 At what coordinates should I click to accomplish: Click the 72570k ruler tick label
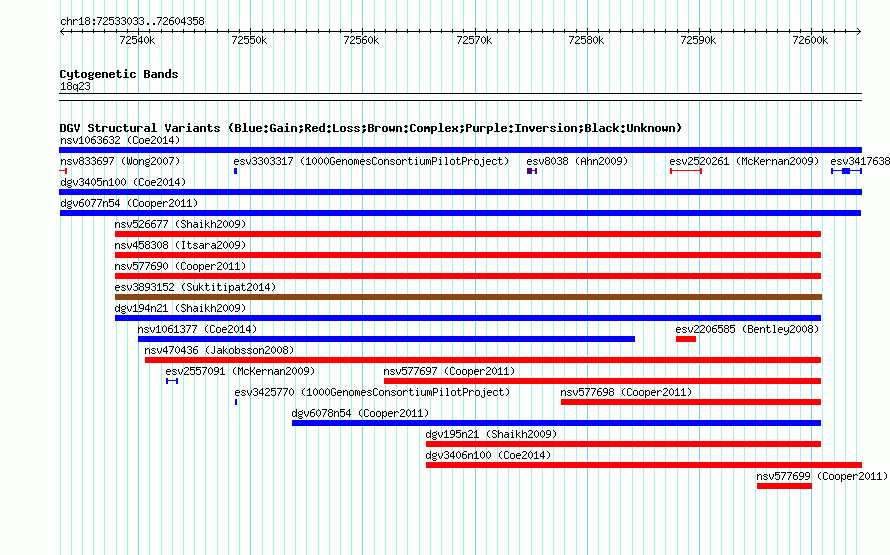[x=474, y=40]
